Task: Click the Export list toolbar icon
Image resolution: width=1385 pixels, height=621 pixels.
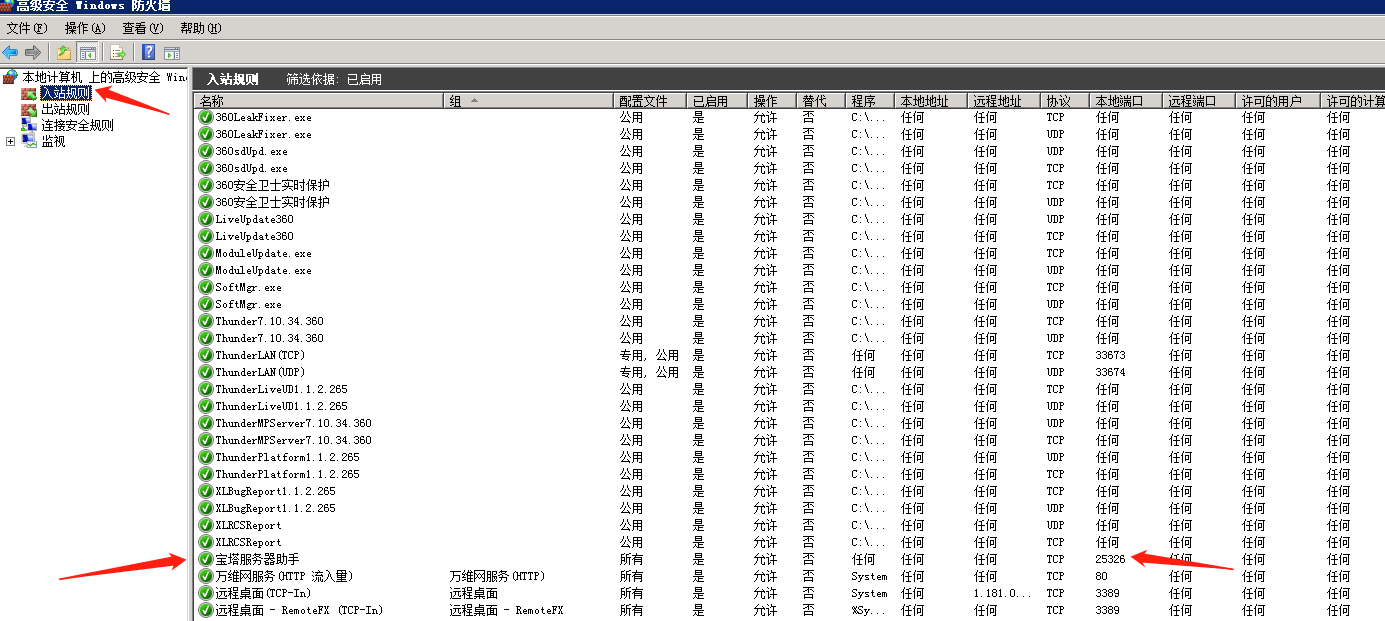Action: (118, 52)
